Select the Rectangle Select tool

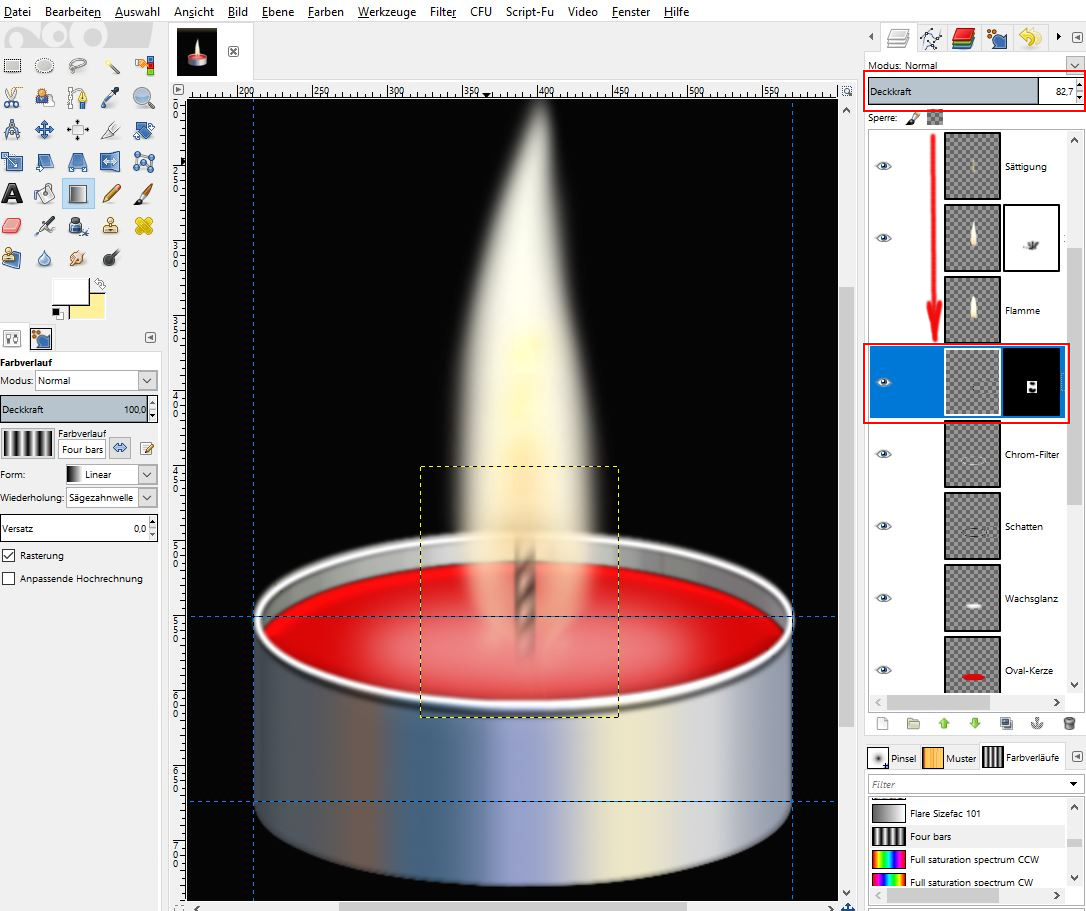[x=12, y=66]
